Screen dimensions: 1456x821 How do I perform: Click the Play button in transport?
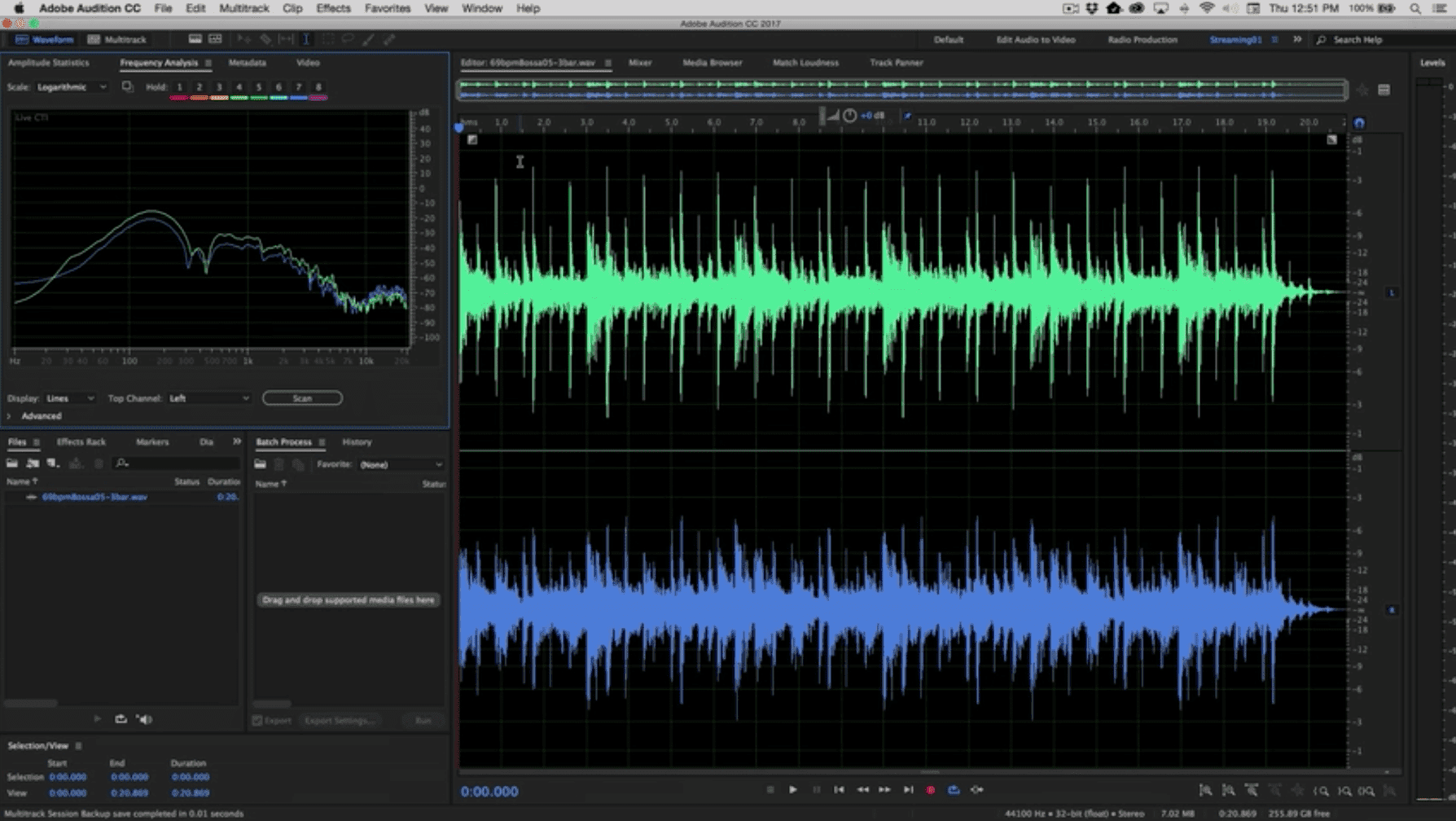(792, 790)
